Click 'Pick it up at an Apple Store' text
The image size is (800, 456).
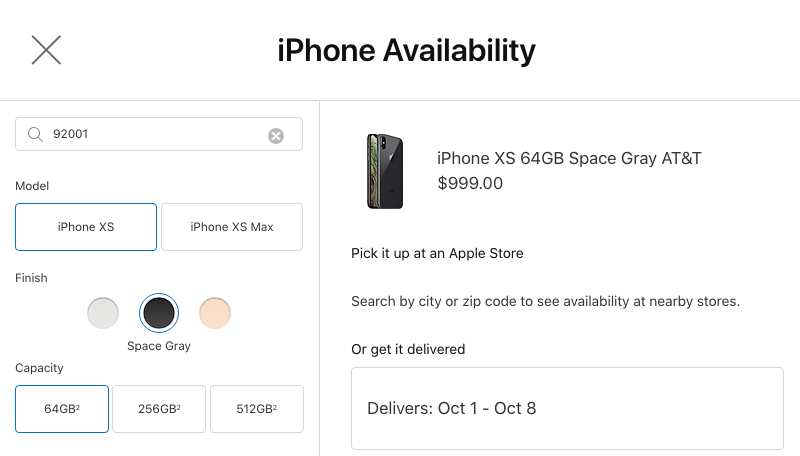437,253
